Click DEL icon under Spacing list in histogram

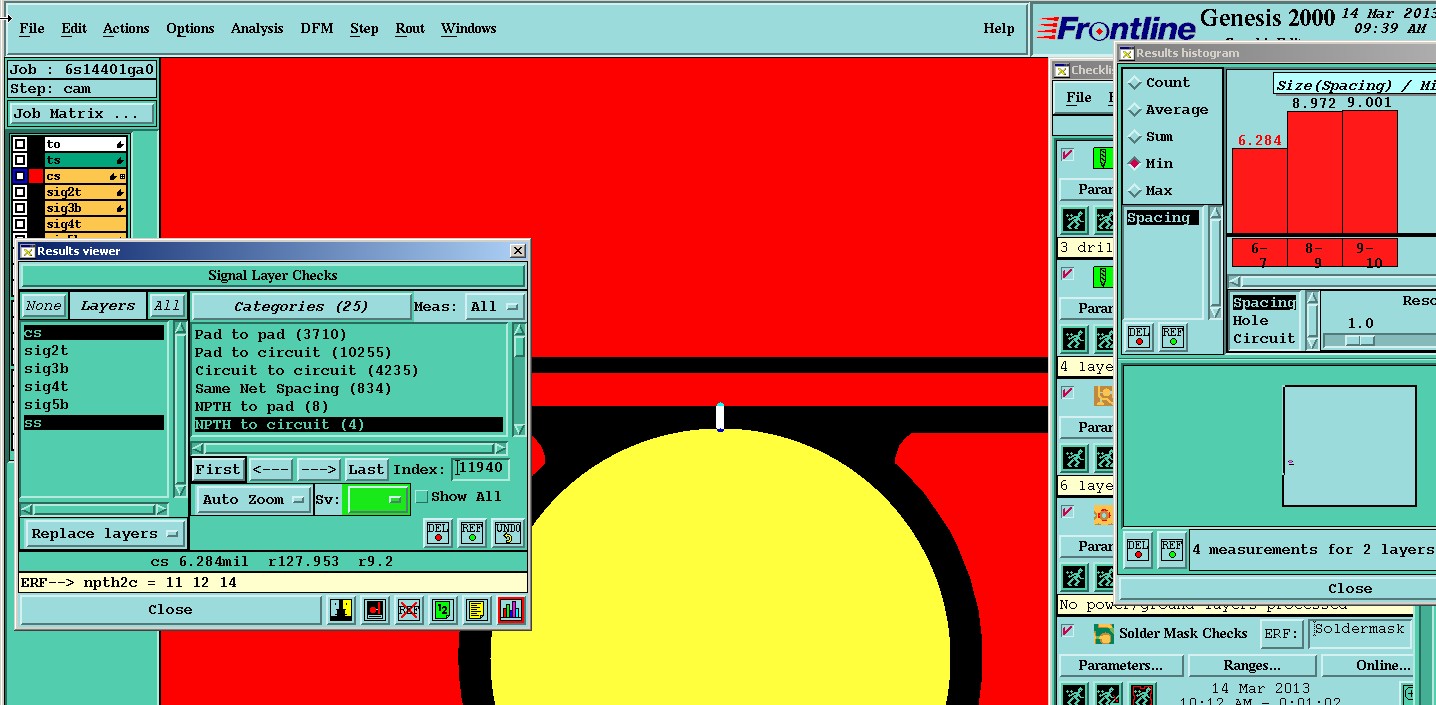pyautogui.click(x=1138, y=337)
